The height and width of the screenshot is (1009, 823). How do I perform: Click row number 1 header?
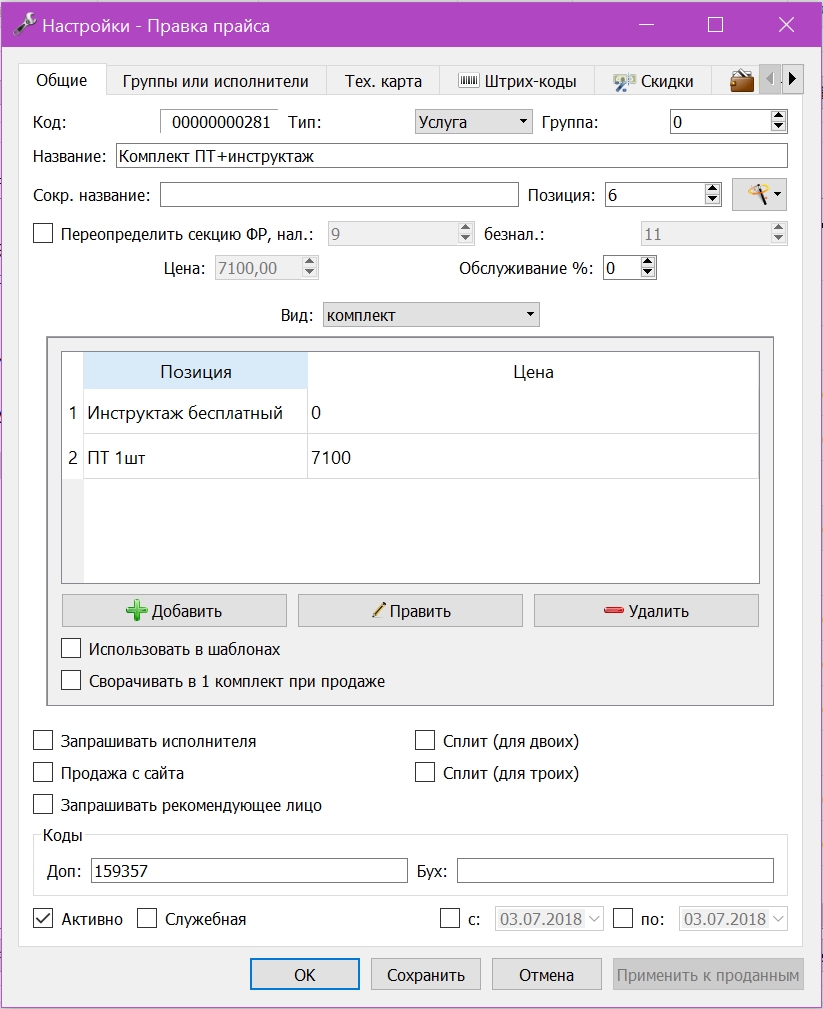click(73, 412)
